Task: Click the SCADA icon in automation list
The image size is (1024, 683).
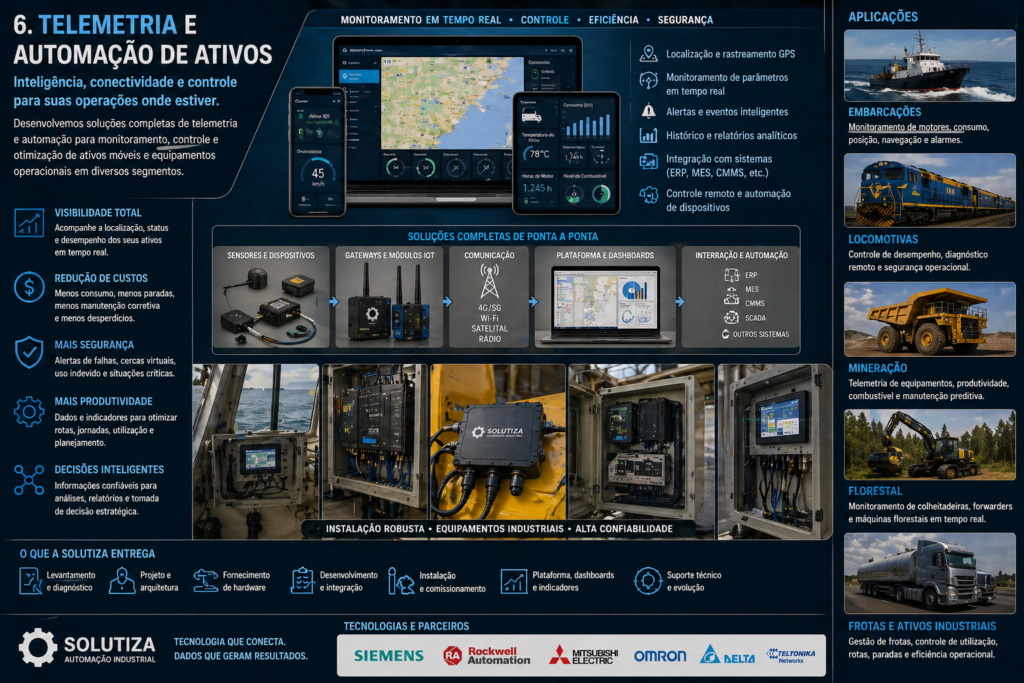Action: 731,317
